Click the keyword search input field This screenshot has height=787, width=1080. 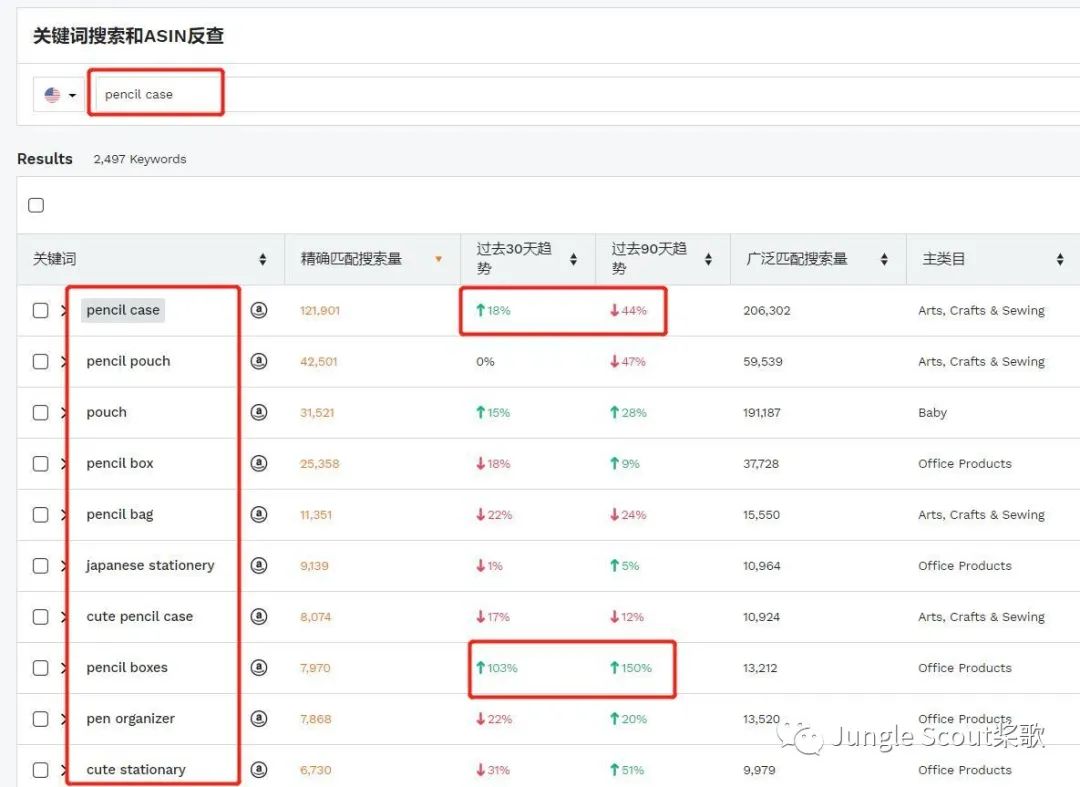pos(156,93)
